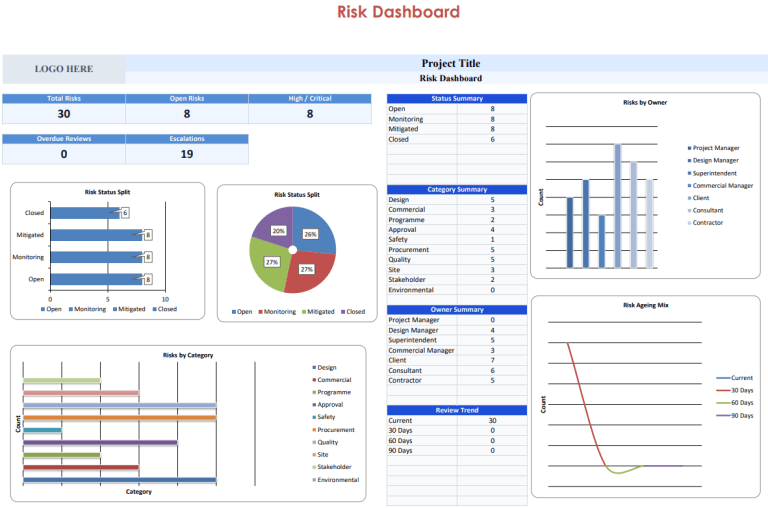Select the 60 Days legend swatch in Risk Ageing Mix
This screenshot has width=768, height=508.
(723, 403)
